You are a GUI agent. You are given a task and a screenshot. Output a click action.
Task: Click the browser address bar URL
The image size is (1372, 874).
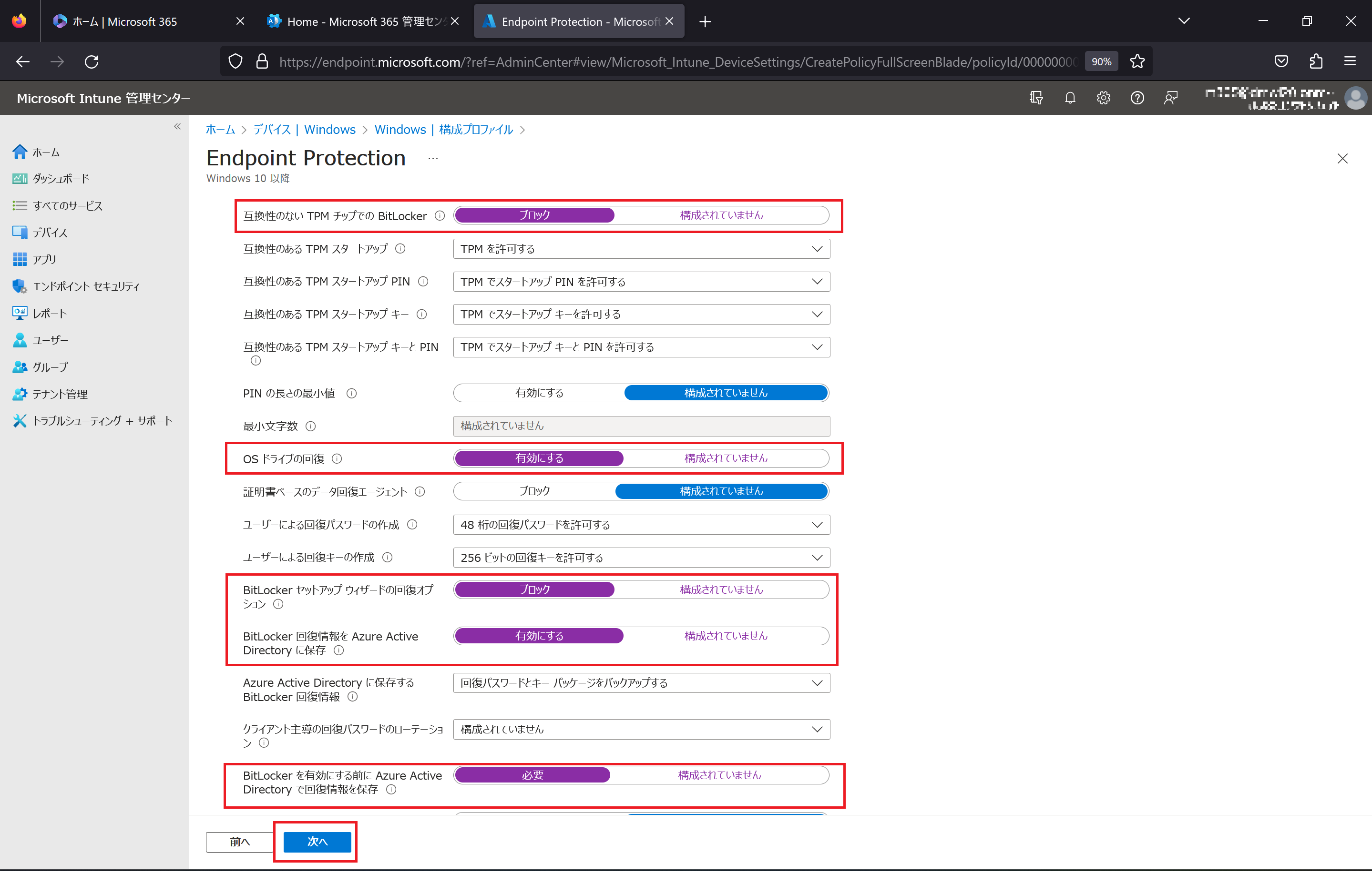pyautogui.click(x=678, y=61)
